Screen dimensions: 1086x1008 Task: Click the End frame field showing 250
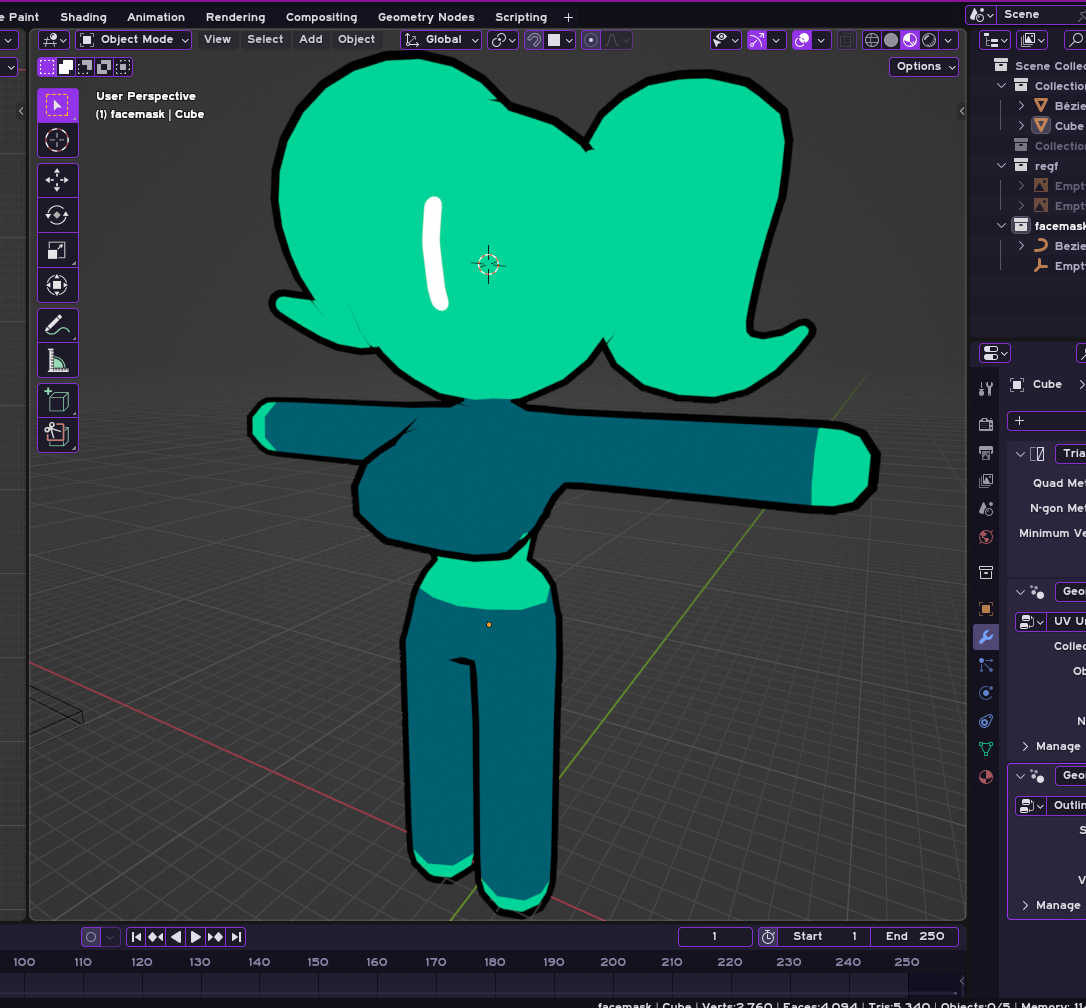click(914, 937)
